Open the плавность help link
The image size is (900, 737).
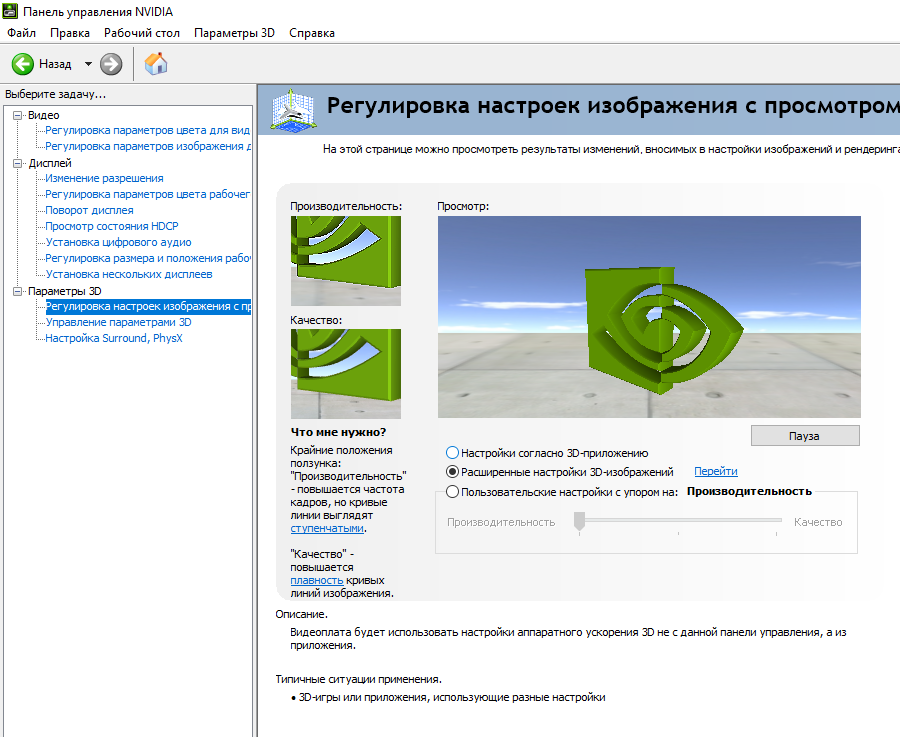click(317, 580)
